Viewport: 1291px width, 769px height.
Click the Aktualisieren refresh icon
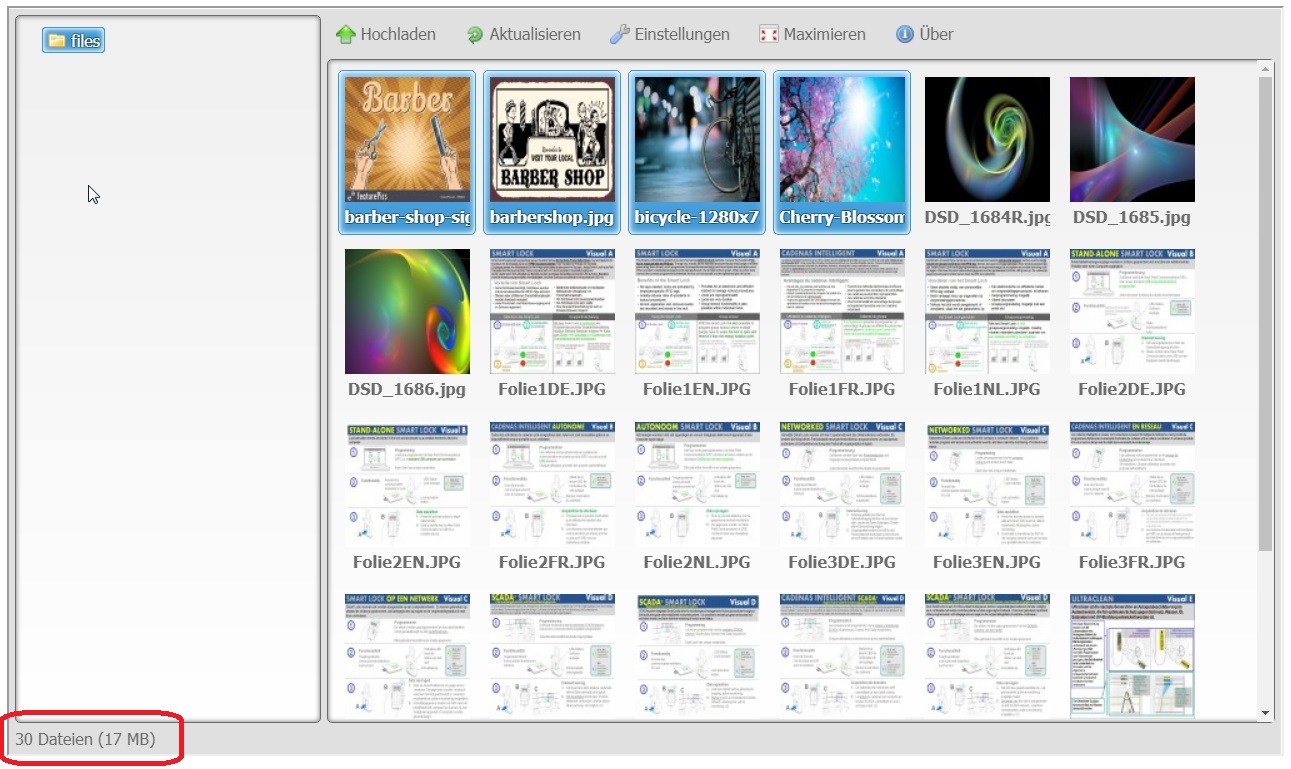(x=475, y=34)
